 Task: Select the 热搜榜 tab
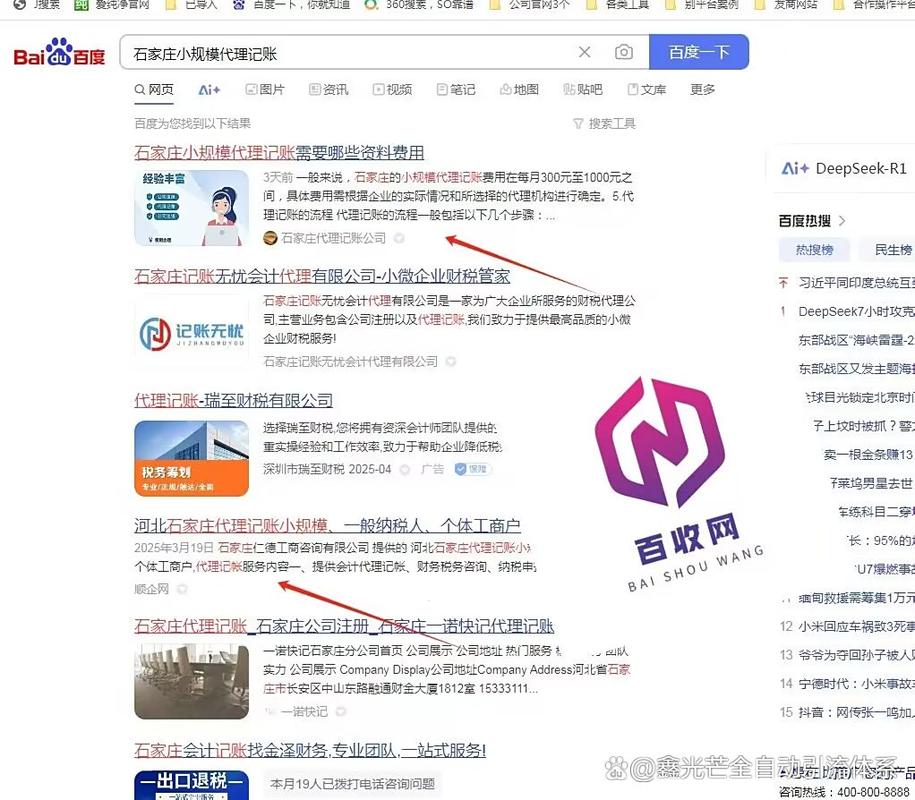814,250
